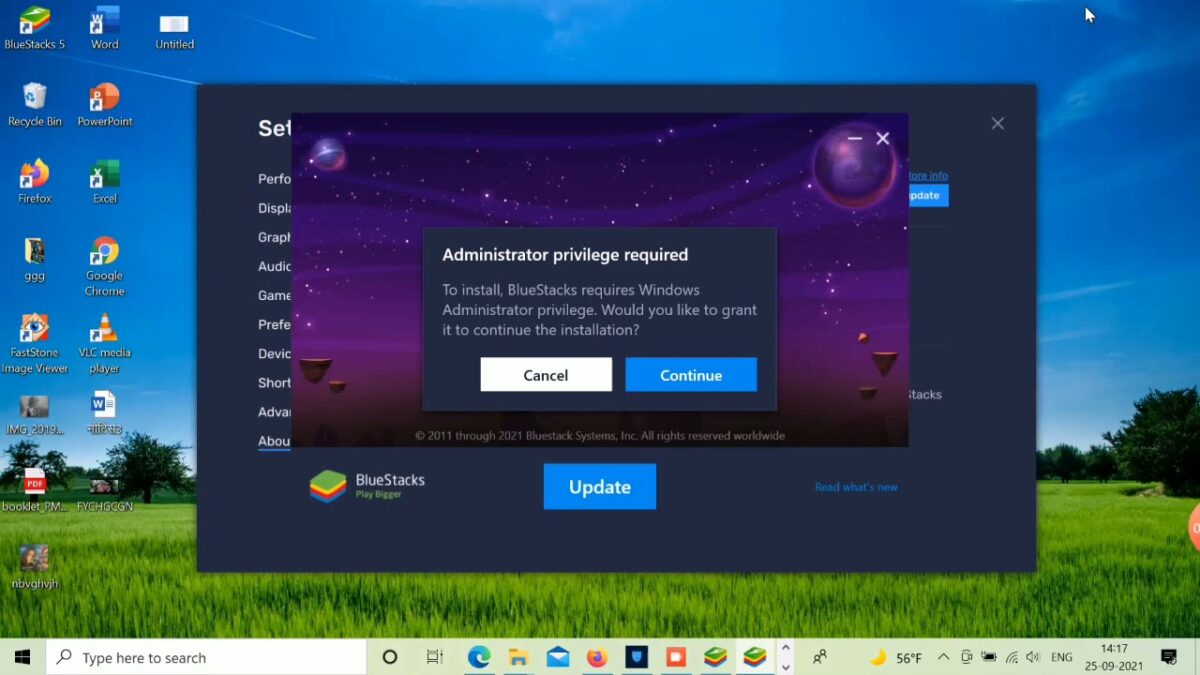The image size is (1200, 675).
Task: Select the nbvghvjh desktop image file
Action: pos(34,567)
